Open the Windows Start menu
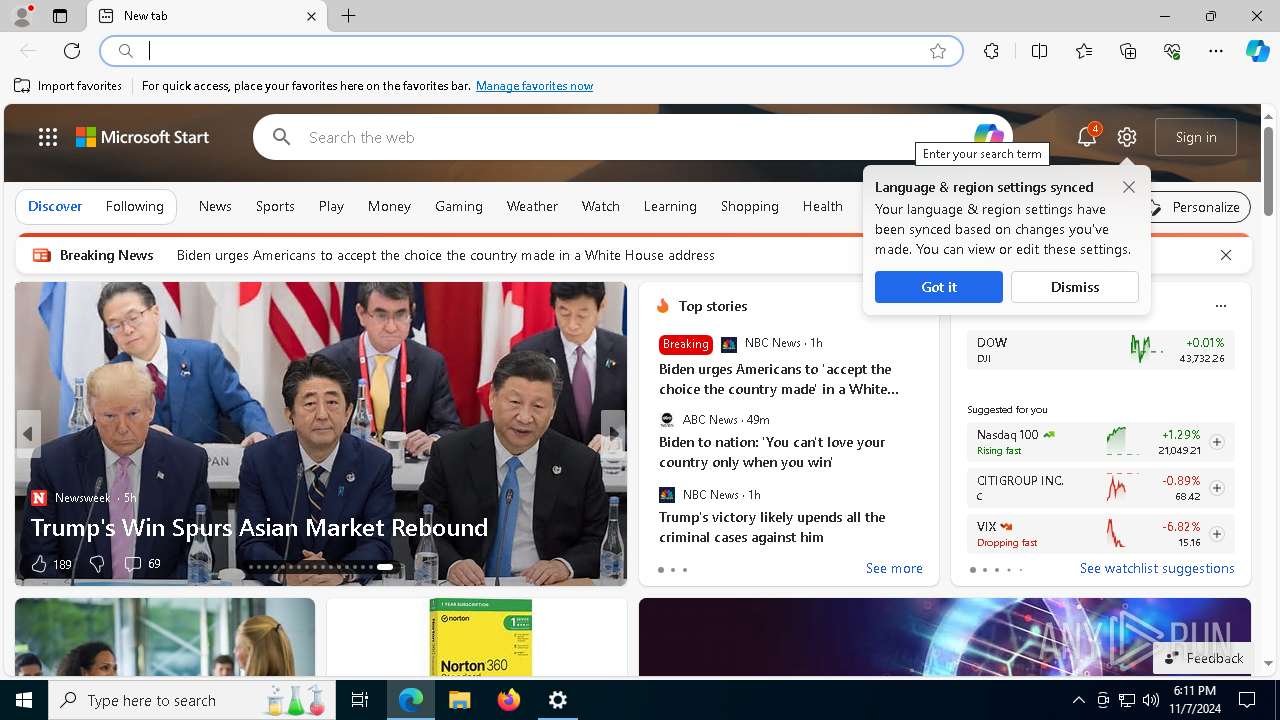 [x=24, y=700]
